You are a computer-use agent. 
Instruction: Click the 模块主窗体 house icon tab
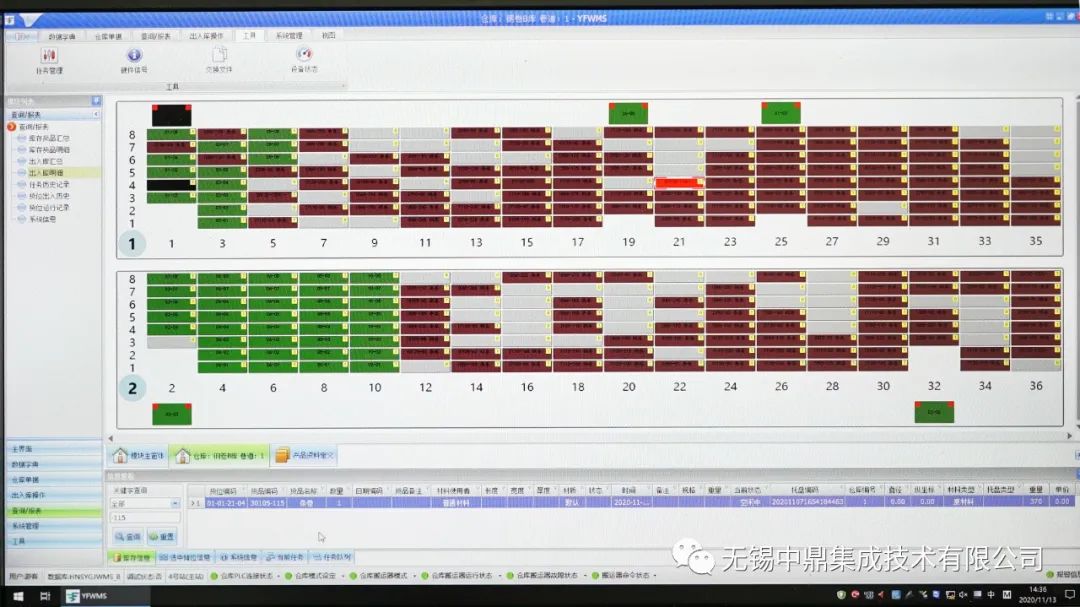(137, 455)
